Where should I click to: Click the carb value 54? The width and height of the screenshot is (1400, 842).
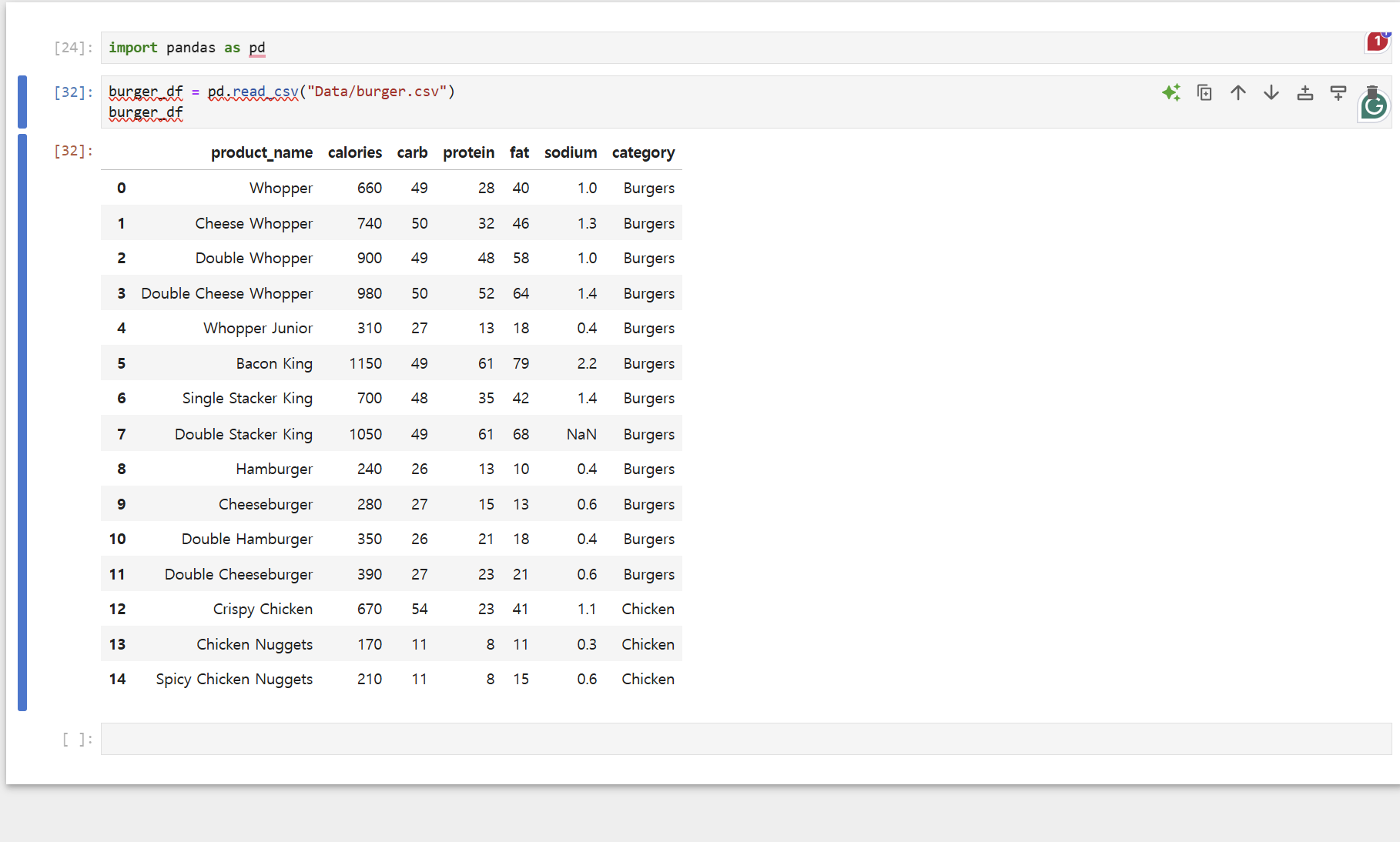coord(420,609)
